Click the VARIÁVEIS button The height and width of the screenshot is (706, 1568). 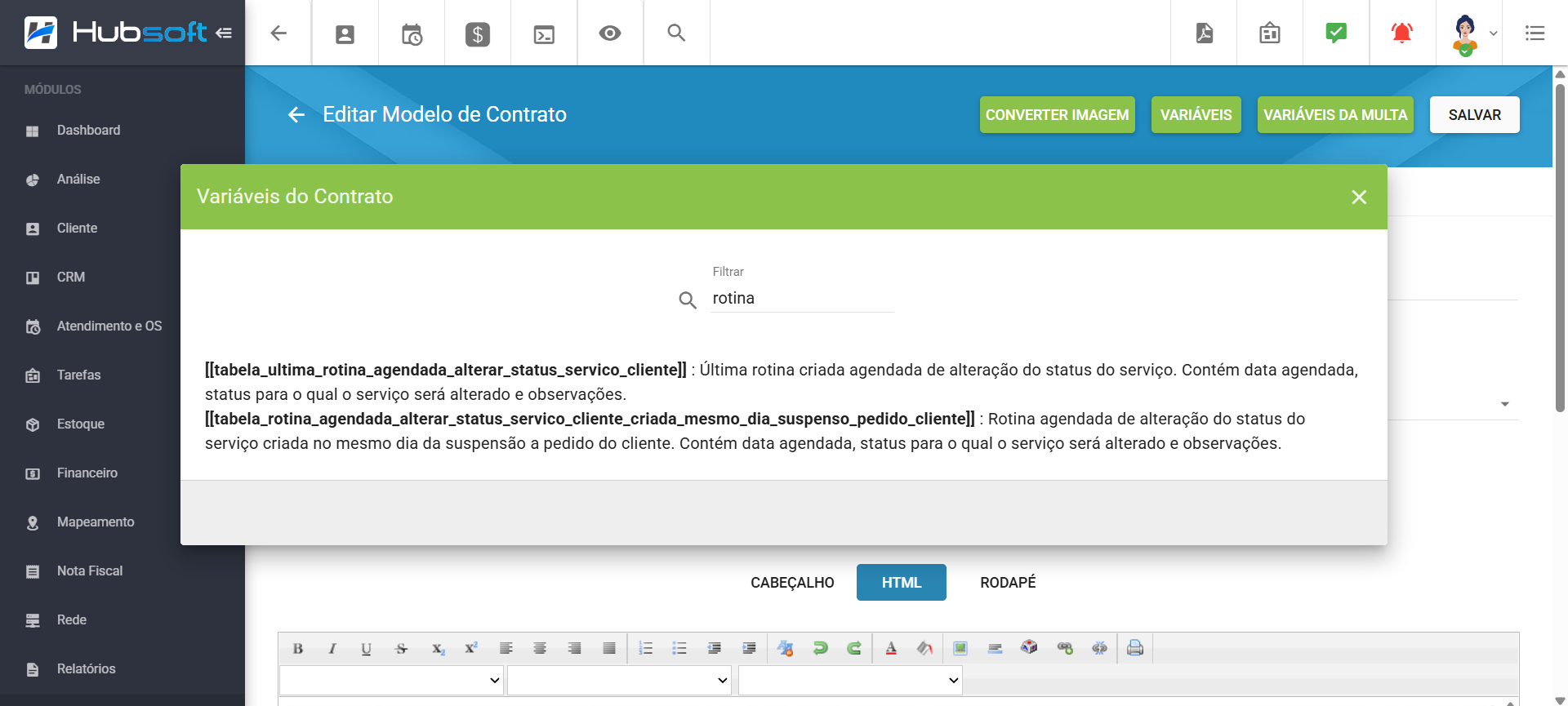click(1196, 114)
